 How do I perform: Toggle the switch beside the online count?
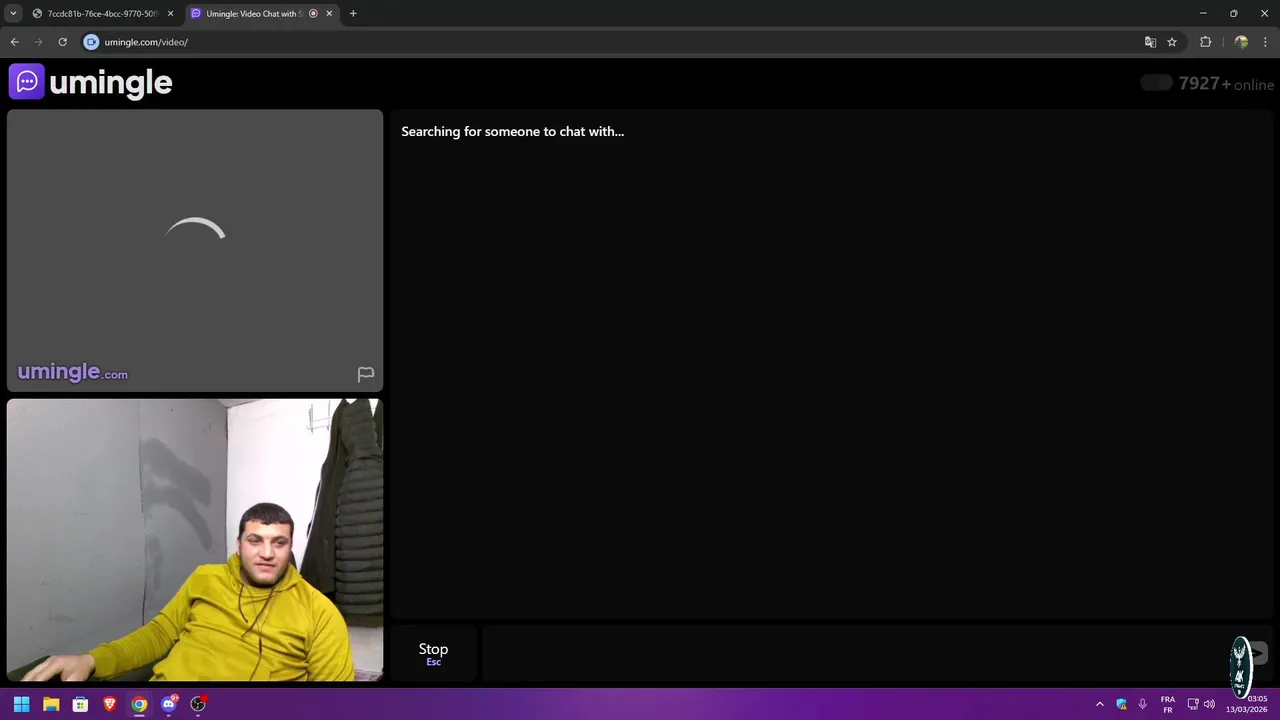click(x=1156, y=83)
